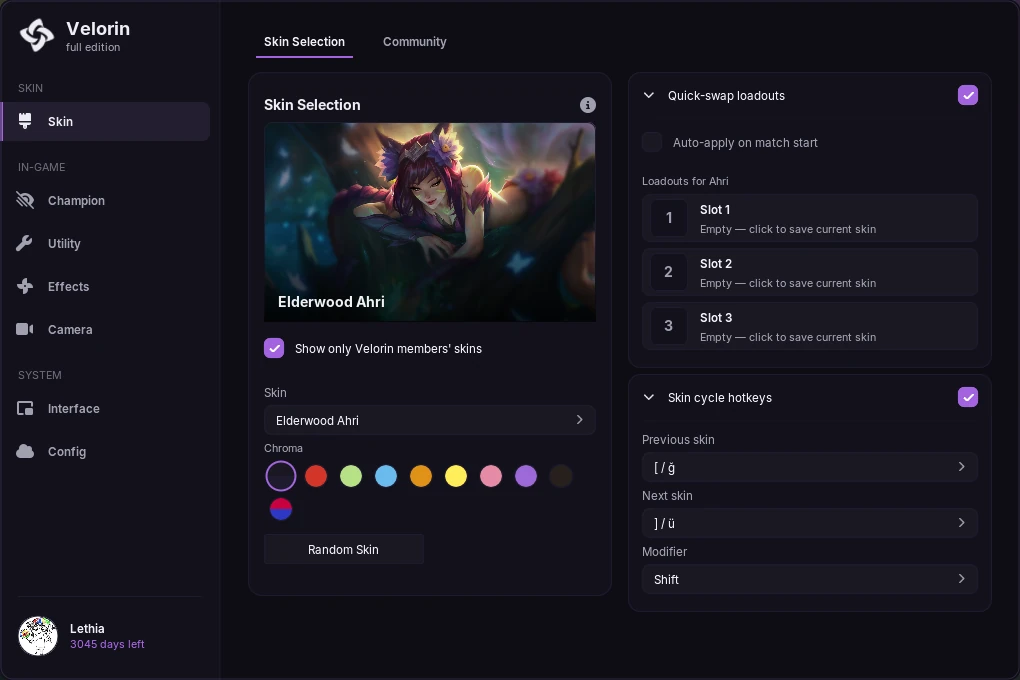Uncheck Show only Velorin members' skins
The width and height of the screenshot is (1020, 680).
coord(274,348)
